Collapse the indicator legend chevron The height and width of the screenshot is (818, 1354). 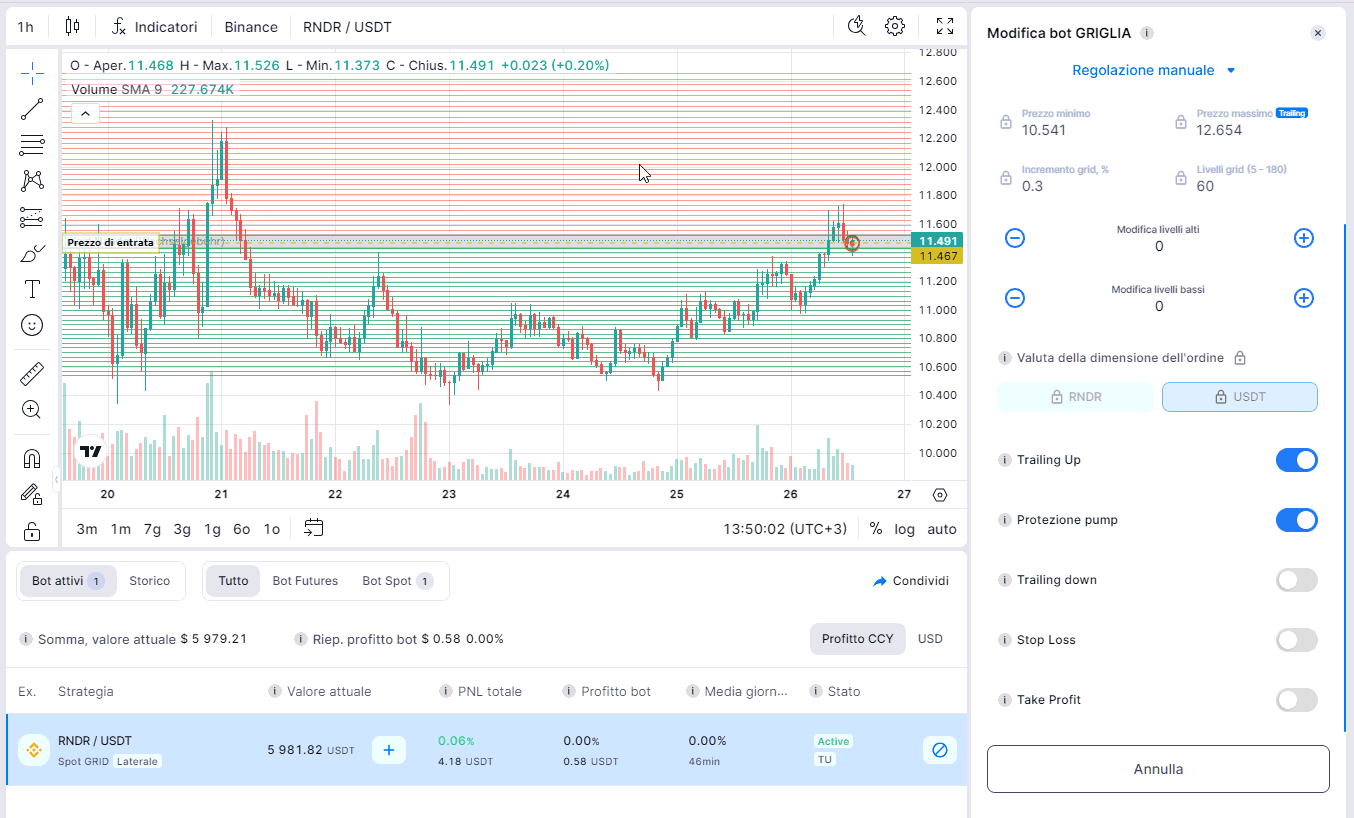[85, 114]
